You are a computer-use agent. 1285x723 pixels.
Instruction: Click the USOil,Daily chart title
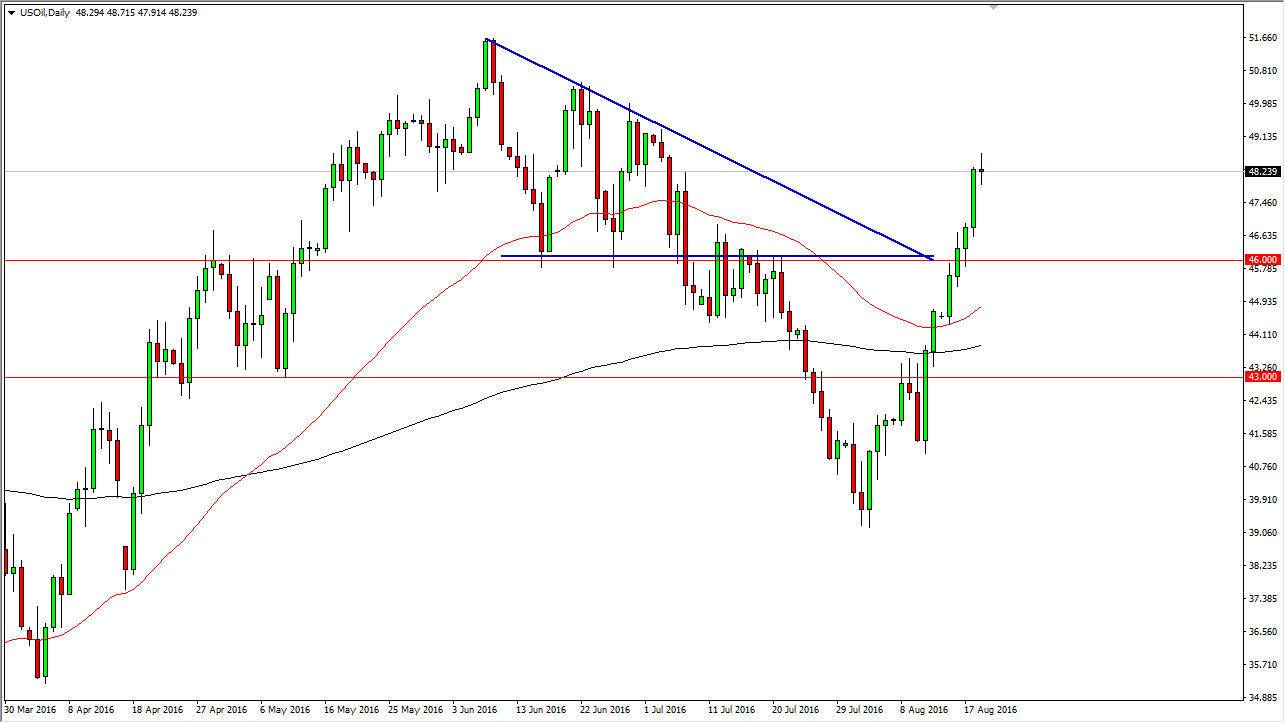point(45,12)
